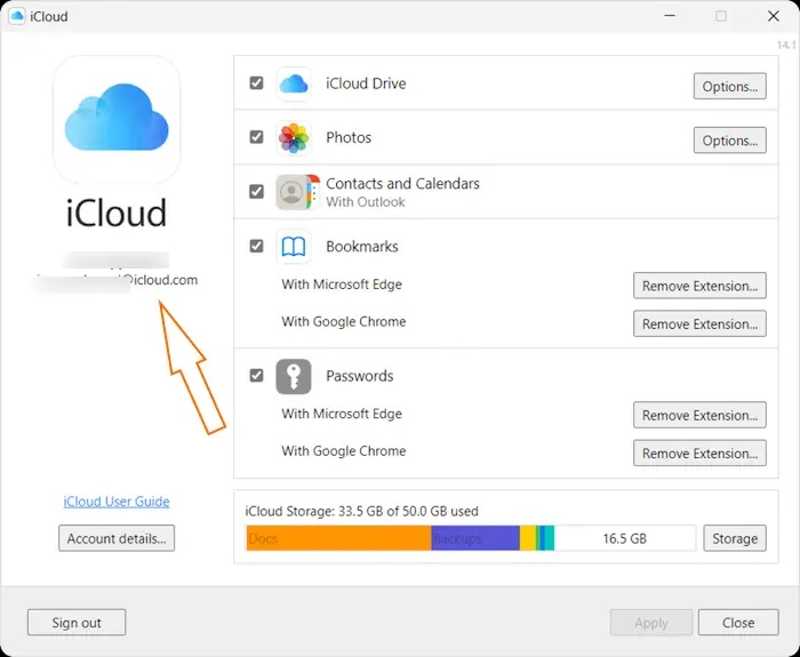
Task: Click the iCloud Drive cloud icon
Action: click(294, 84)
